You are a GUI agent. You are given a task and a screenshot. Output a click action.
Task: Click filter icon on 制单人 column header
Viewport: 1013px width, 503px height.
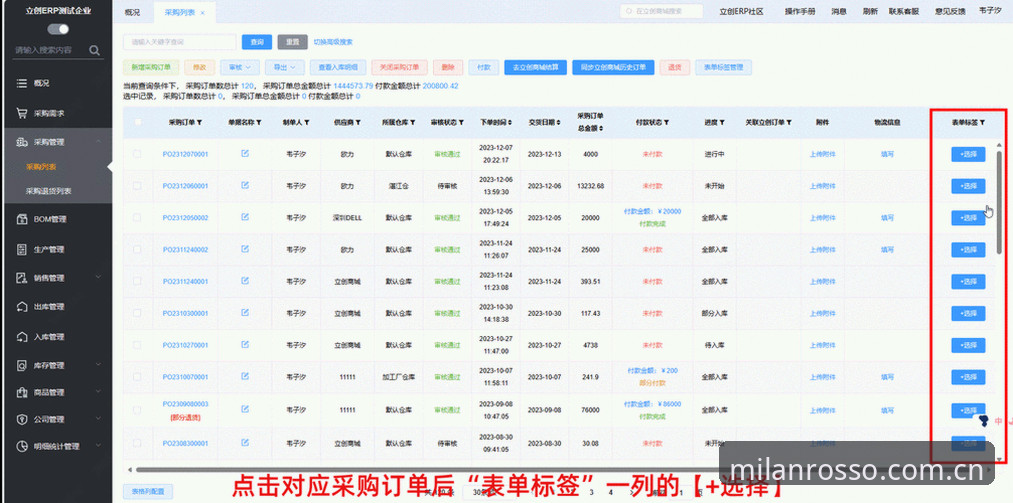307,122
